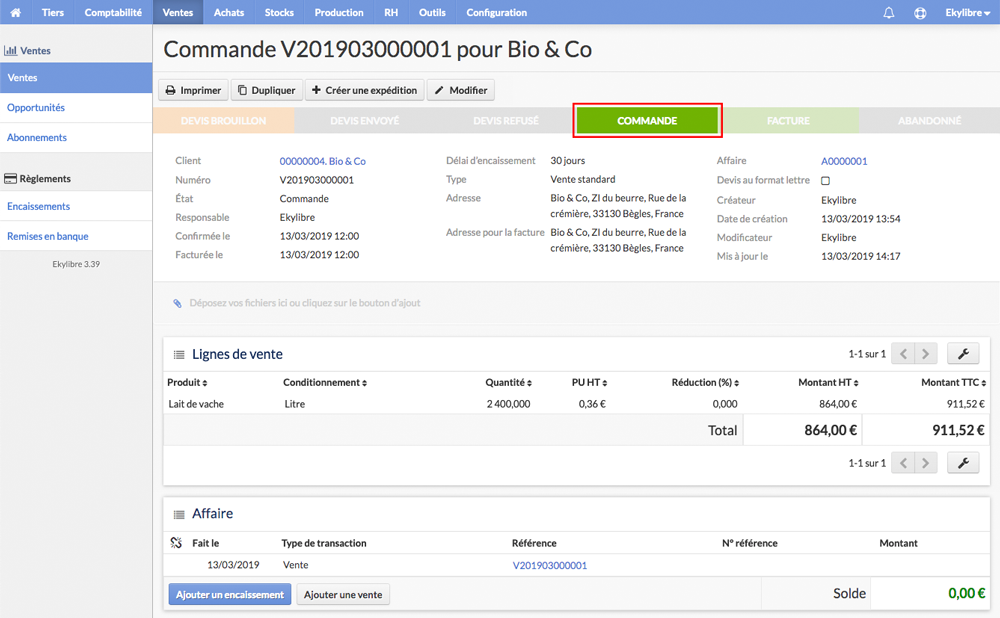Open the Tiers menu
The width and height of the screenshot is (1000, 618).
[x=53, y=12]
